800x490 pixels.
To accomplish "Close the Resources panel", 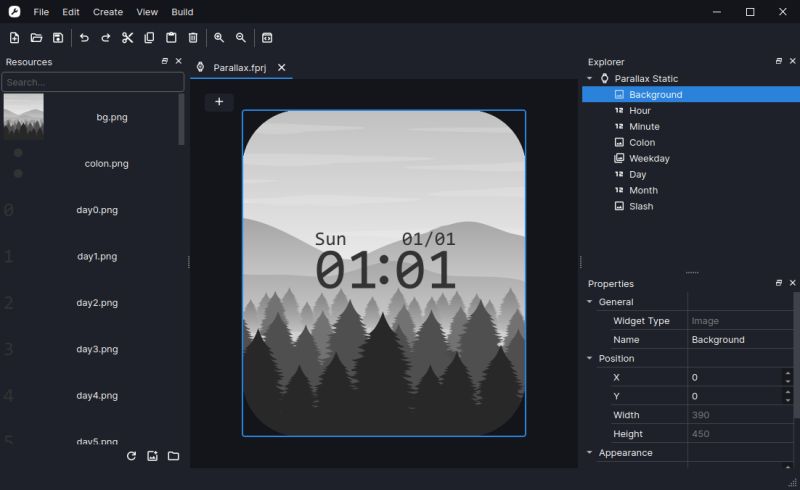I will pyautogui.click(x=179, y=61).
